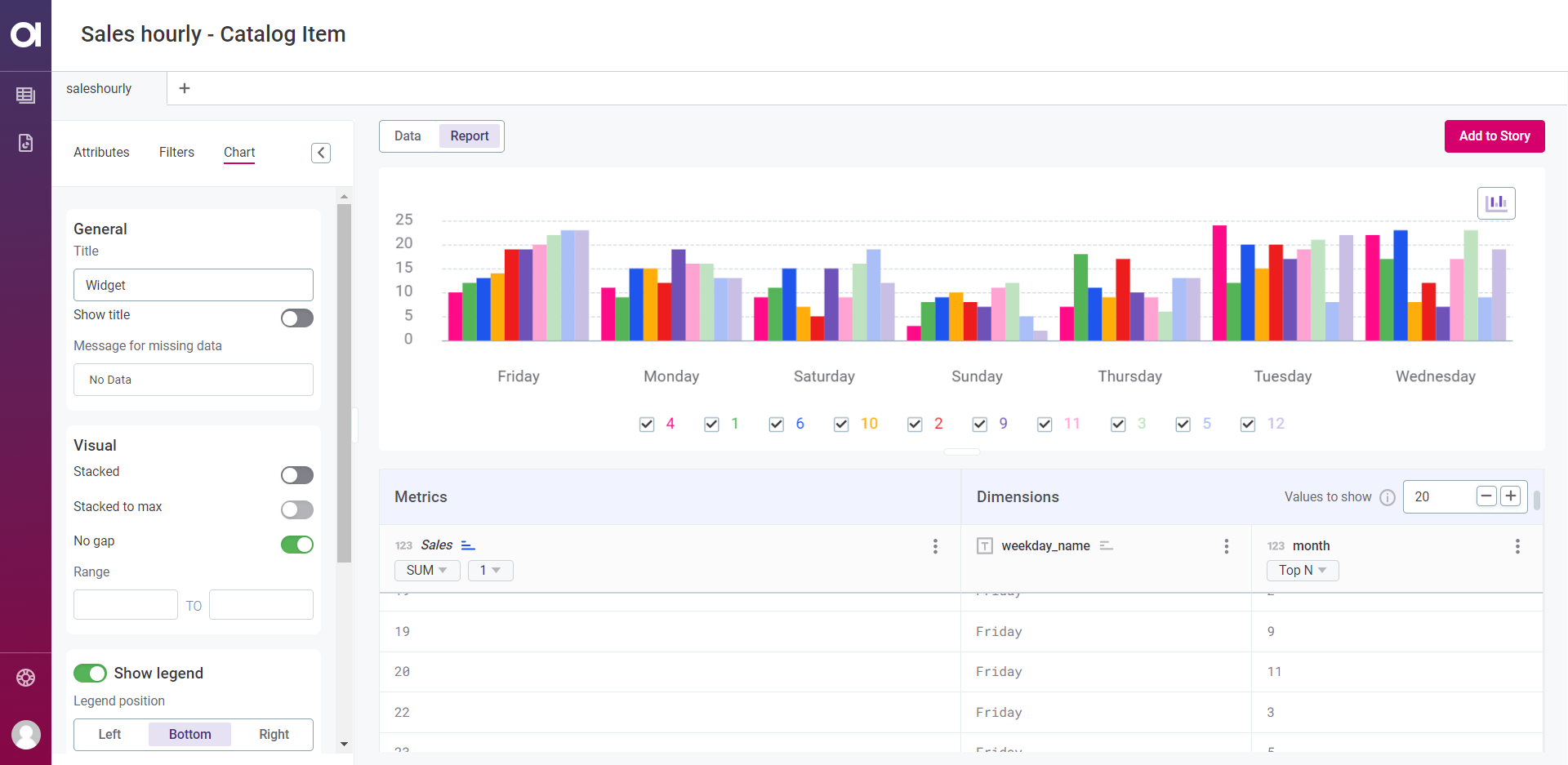Open the SUM aggregation dropdown
The height and width of the screenshot is (765, 1568).
[x=426, y=570]
